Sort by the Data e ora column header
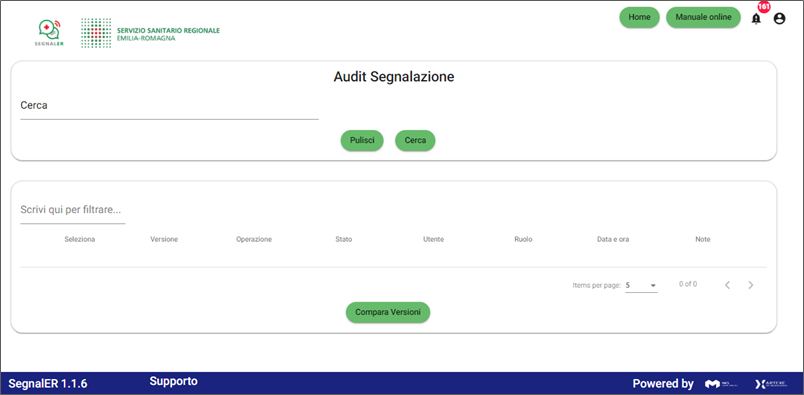 click(613, 240)
